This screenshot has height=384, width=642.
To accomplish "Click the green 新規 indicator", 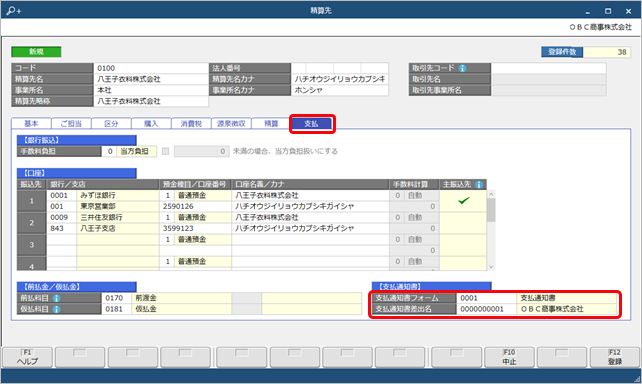I will pos(36,52).
